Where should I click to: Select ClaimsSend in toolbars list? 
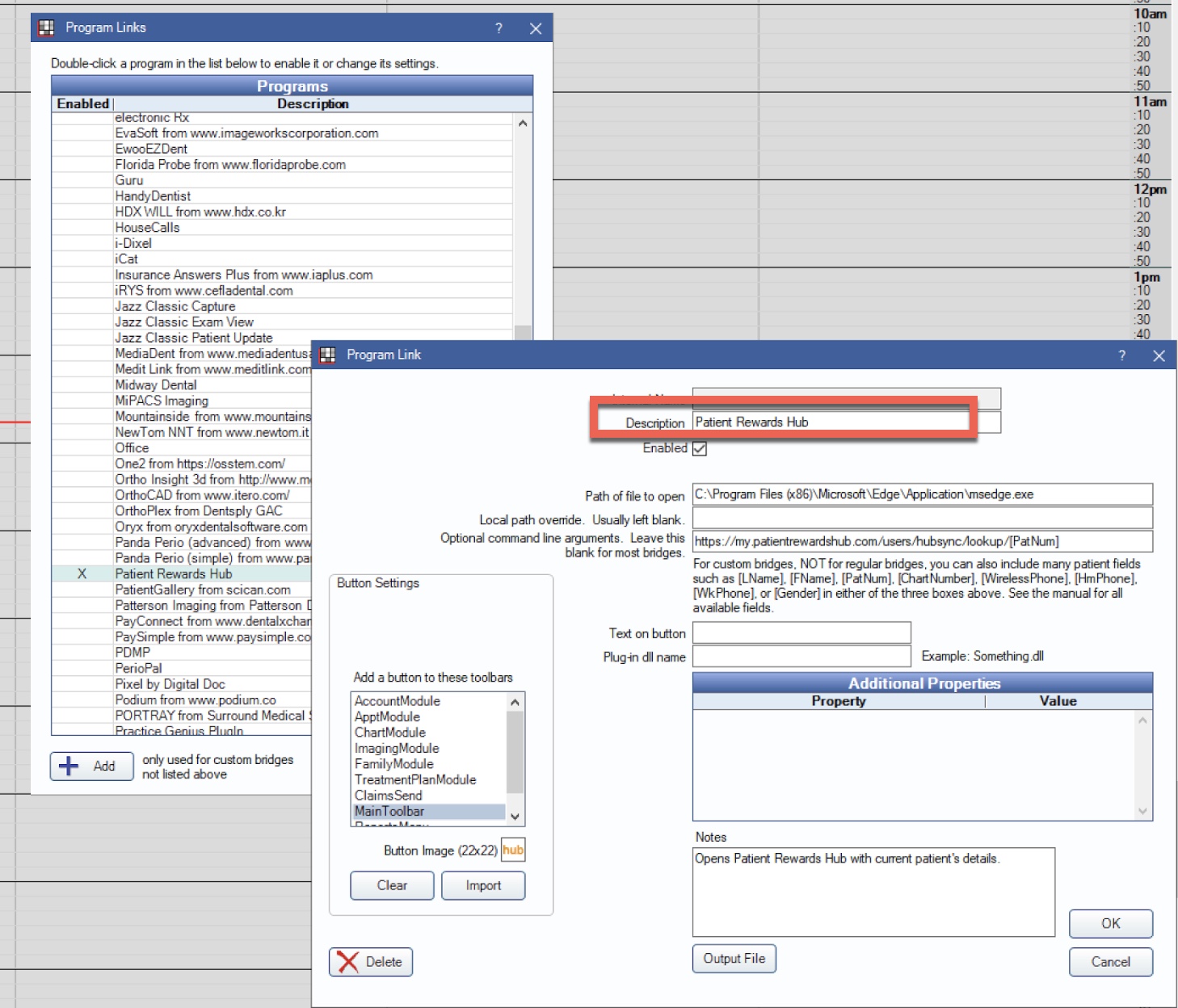coord(429,796)
